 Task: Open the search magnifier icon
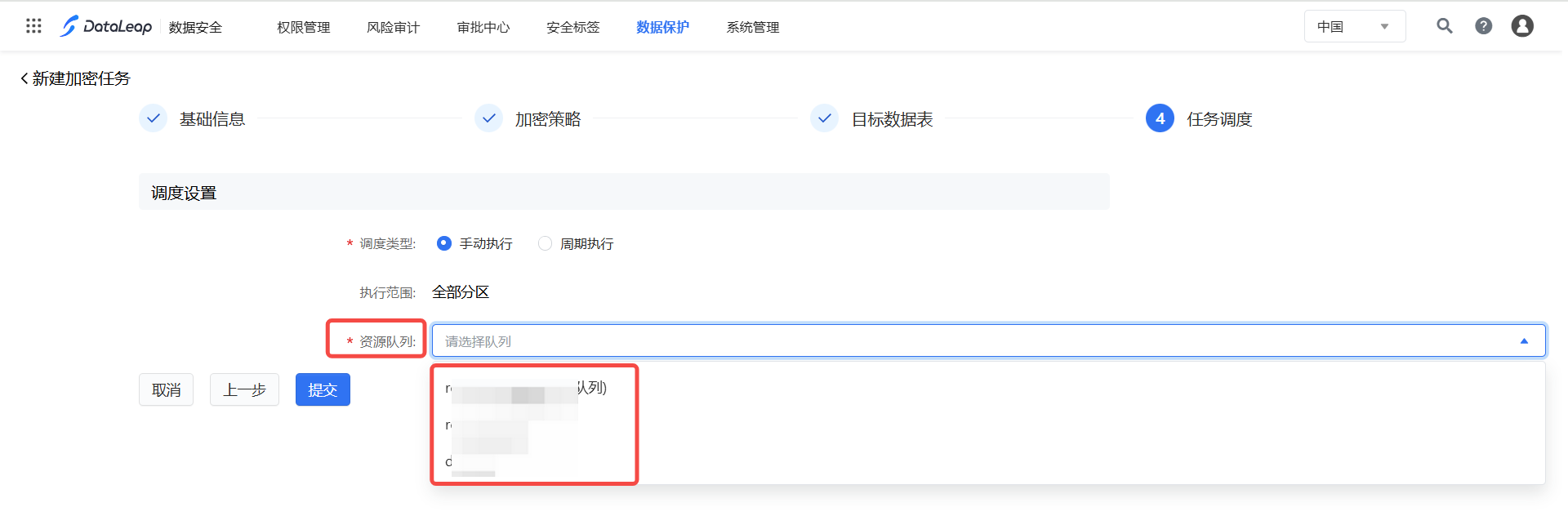(x=1445, y=26)
